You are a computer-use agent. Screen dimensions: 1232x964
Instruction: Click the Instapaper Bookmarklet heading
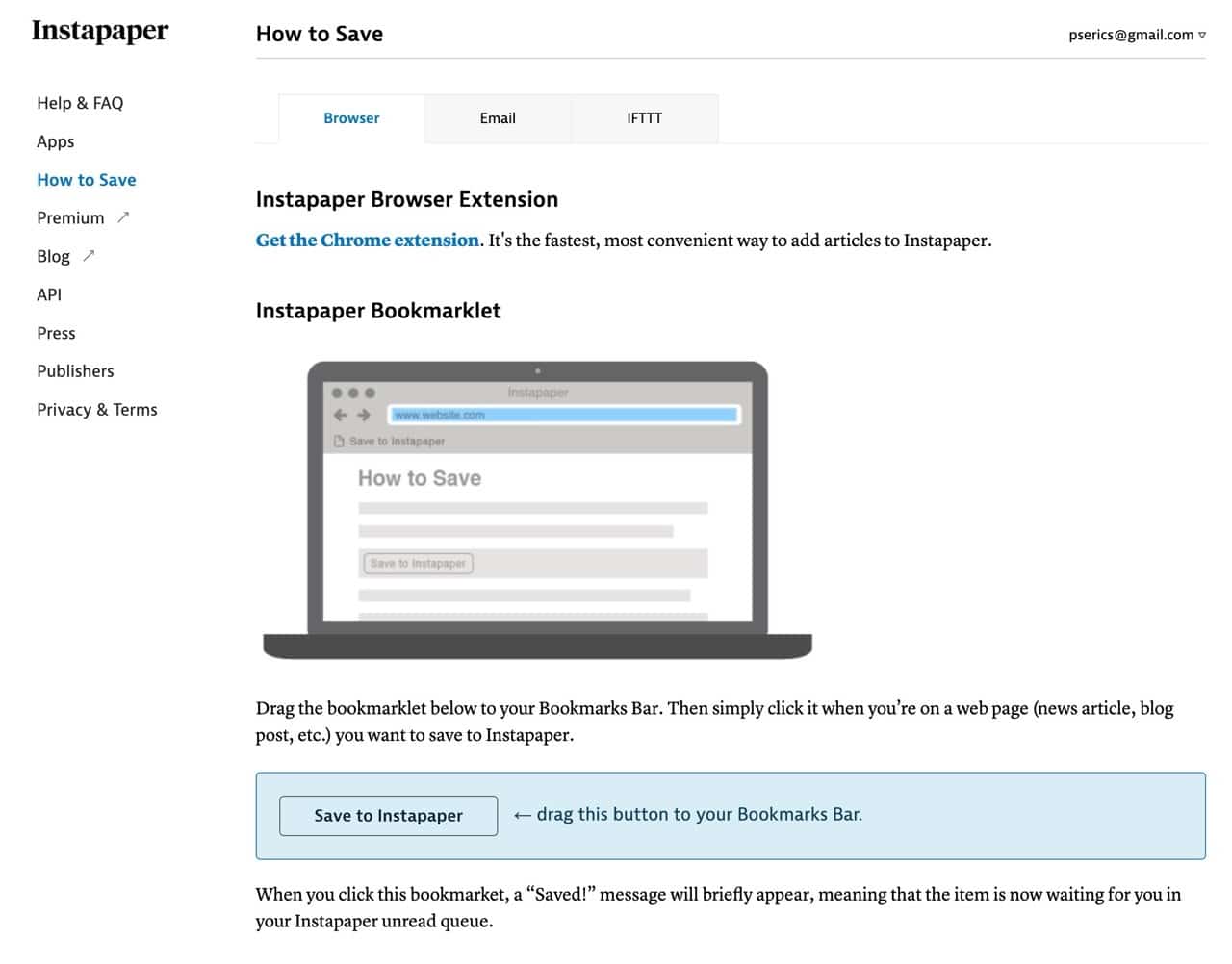click(x=378, y=311)
